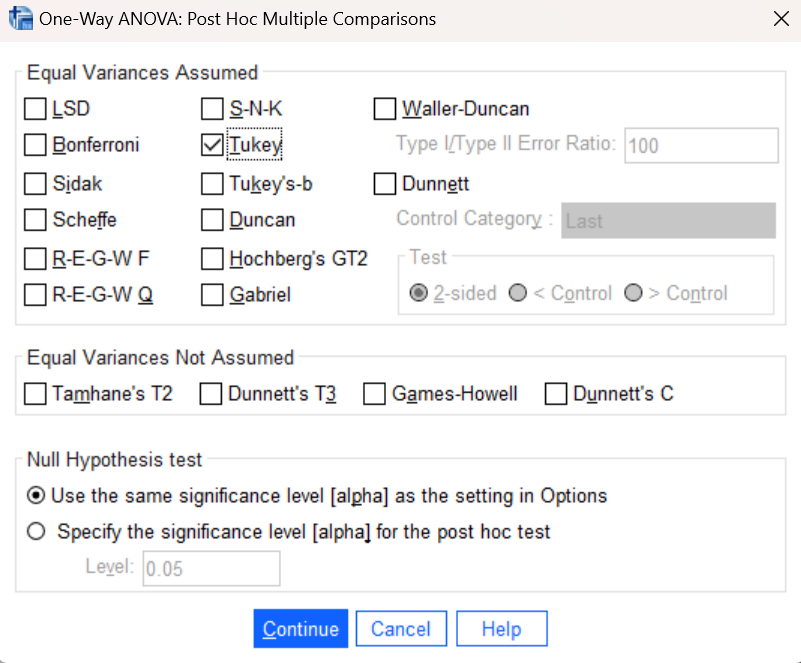The height and width of the screenshot is (663, 801).
Task: Check the Waller-Duncan option
Action: [385, 109]
